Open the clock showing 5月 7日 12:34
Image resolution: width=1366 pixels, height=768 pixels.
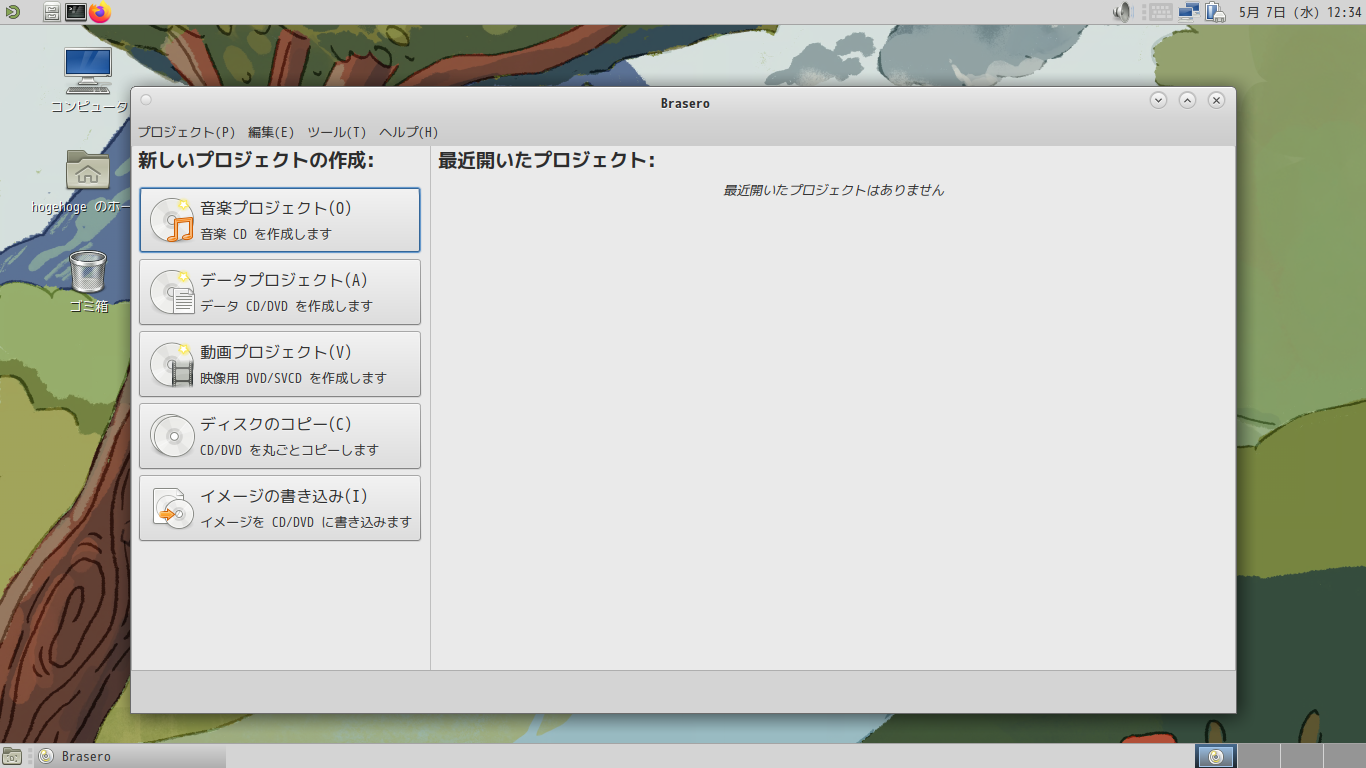(x=1300, y=12)
